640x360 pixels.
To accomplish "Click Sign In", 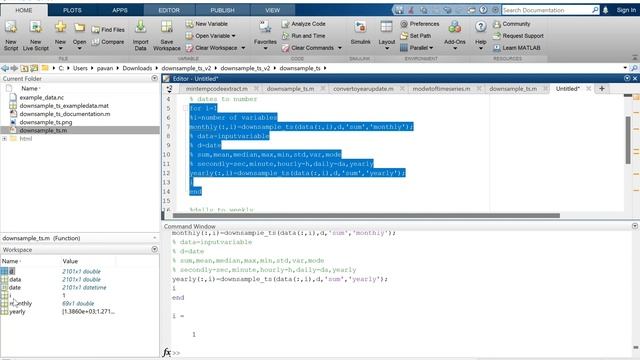I will [x=626, y=10].
